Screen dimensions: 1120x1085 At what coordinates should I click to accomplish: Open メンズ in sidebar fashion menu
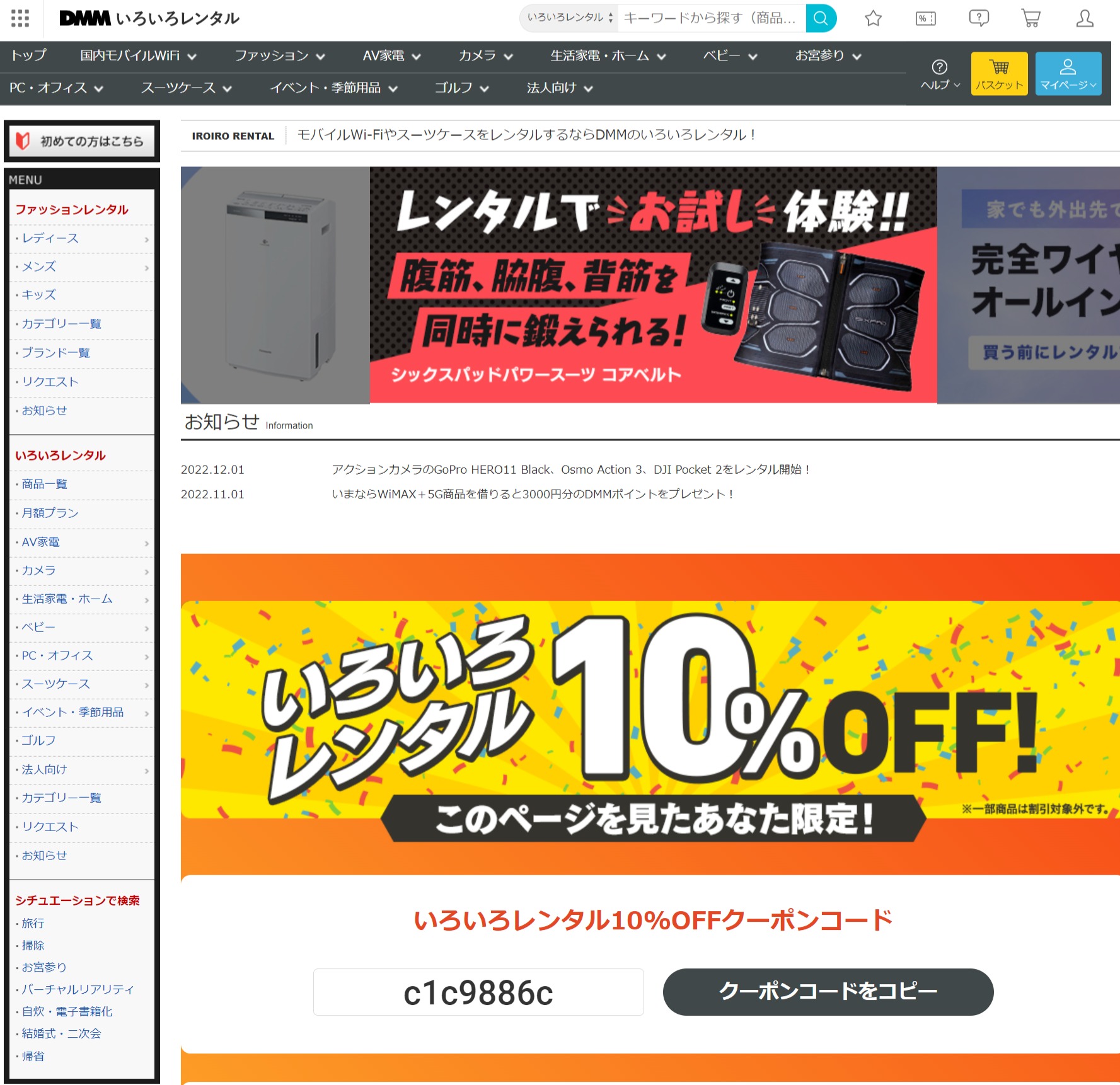(82, 267)
